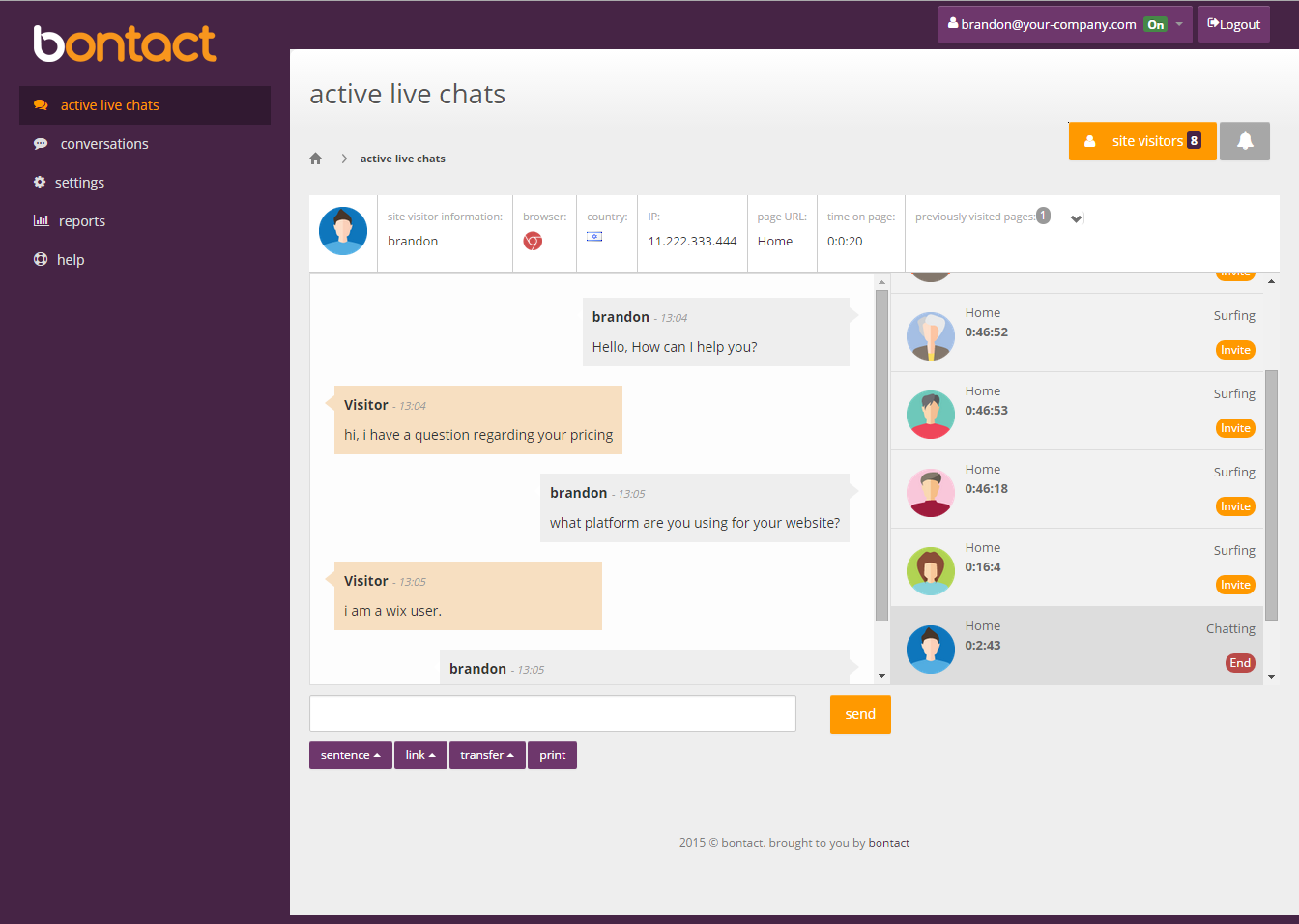Image resolution: width=1299 pixels, height=924 pixels.
Task: Click the bontact footer link
Action: pos(889,843)
